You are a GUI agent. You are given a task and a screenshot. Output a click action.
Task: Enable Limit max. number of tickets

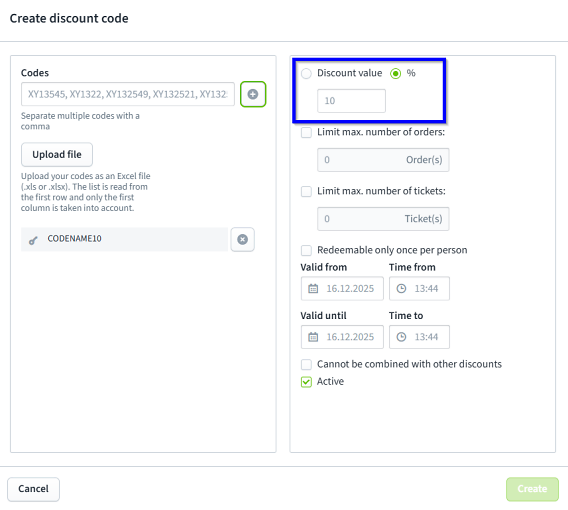pos(306,191)
